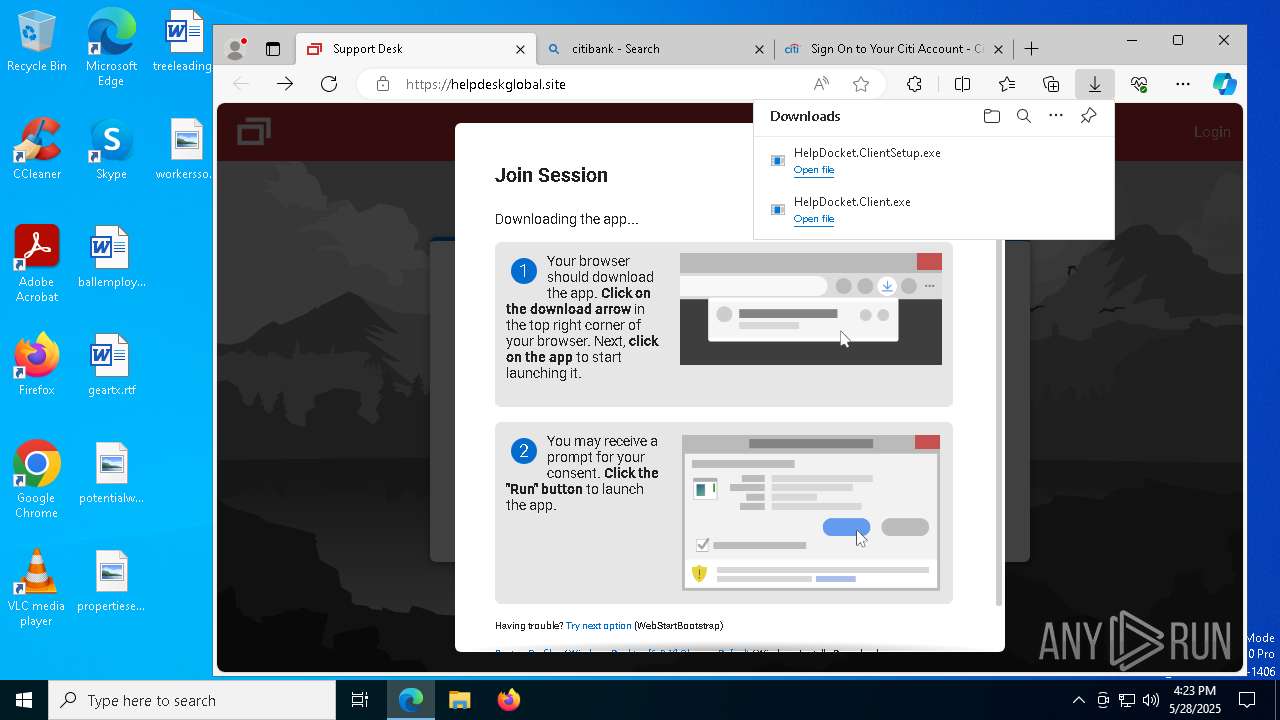1280x720 pixels.
Task: Pin the Downloads panel
Action: [x=1088, y=116]
